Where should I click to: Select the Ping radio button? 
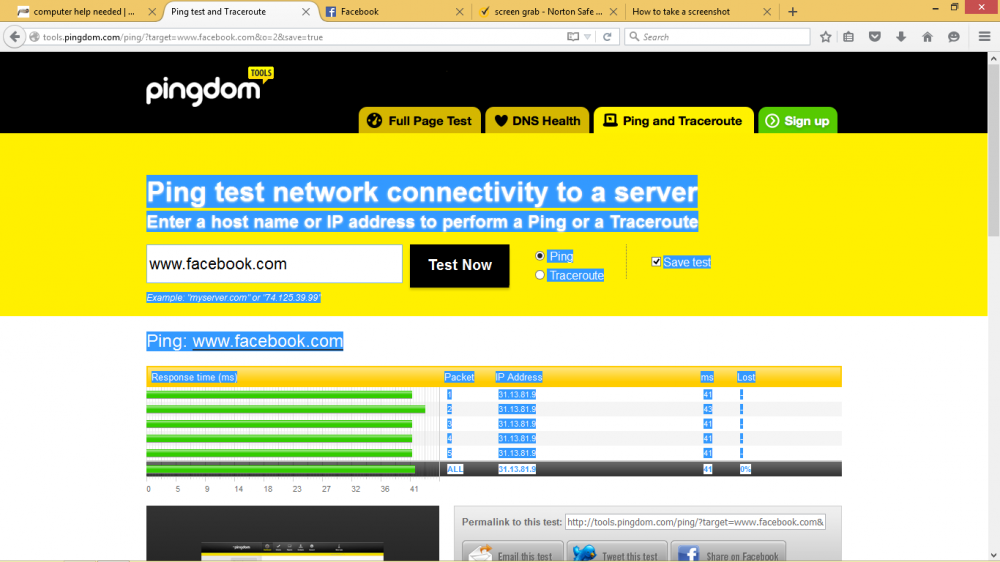pos(540,256)
